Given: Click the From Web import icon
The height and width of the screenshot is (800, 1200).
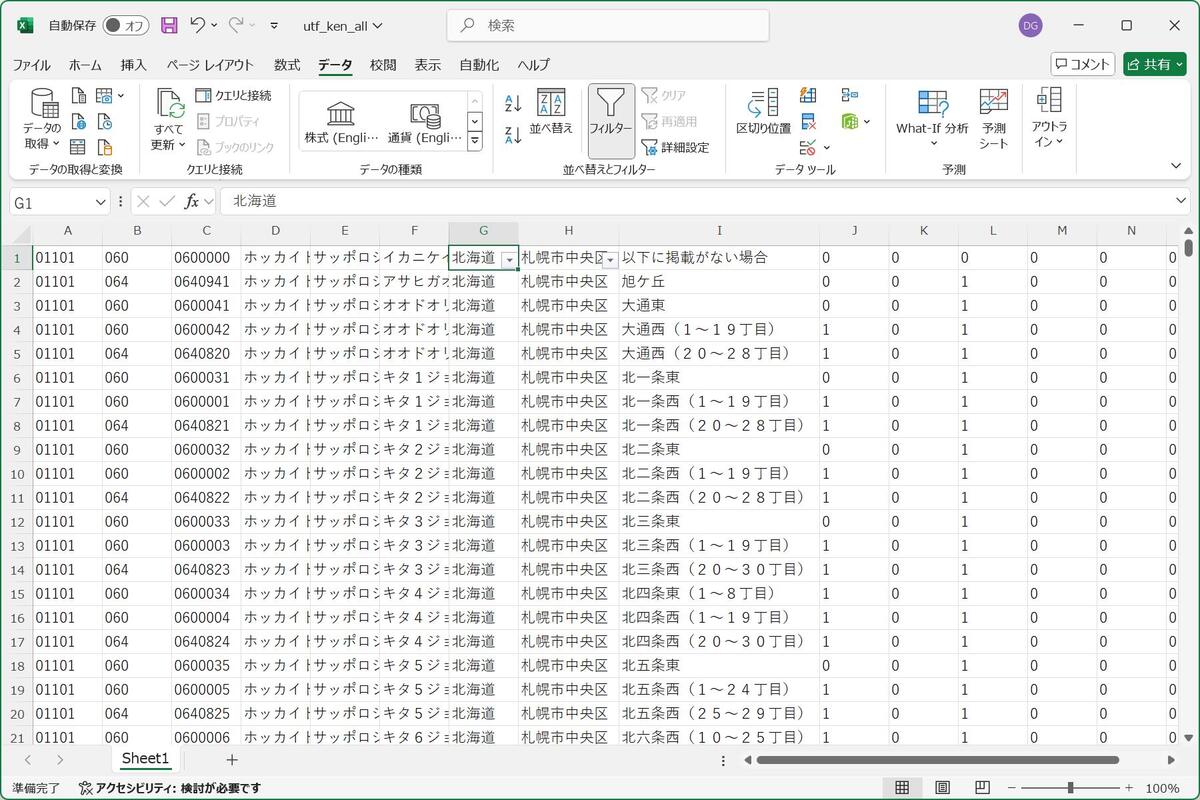Looking at the screenshot, I should pos(79,121).
